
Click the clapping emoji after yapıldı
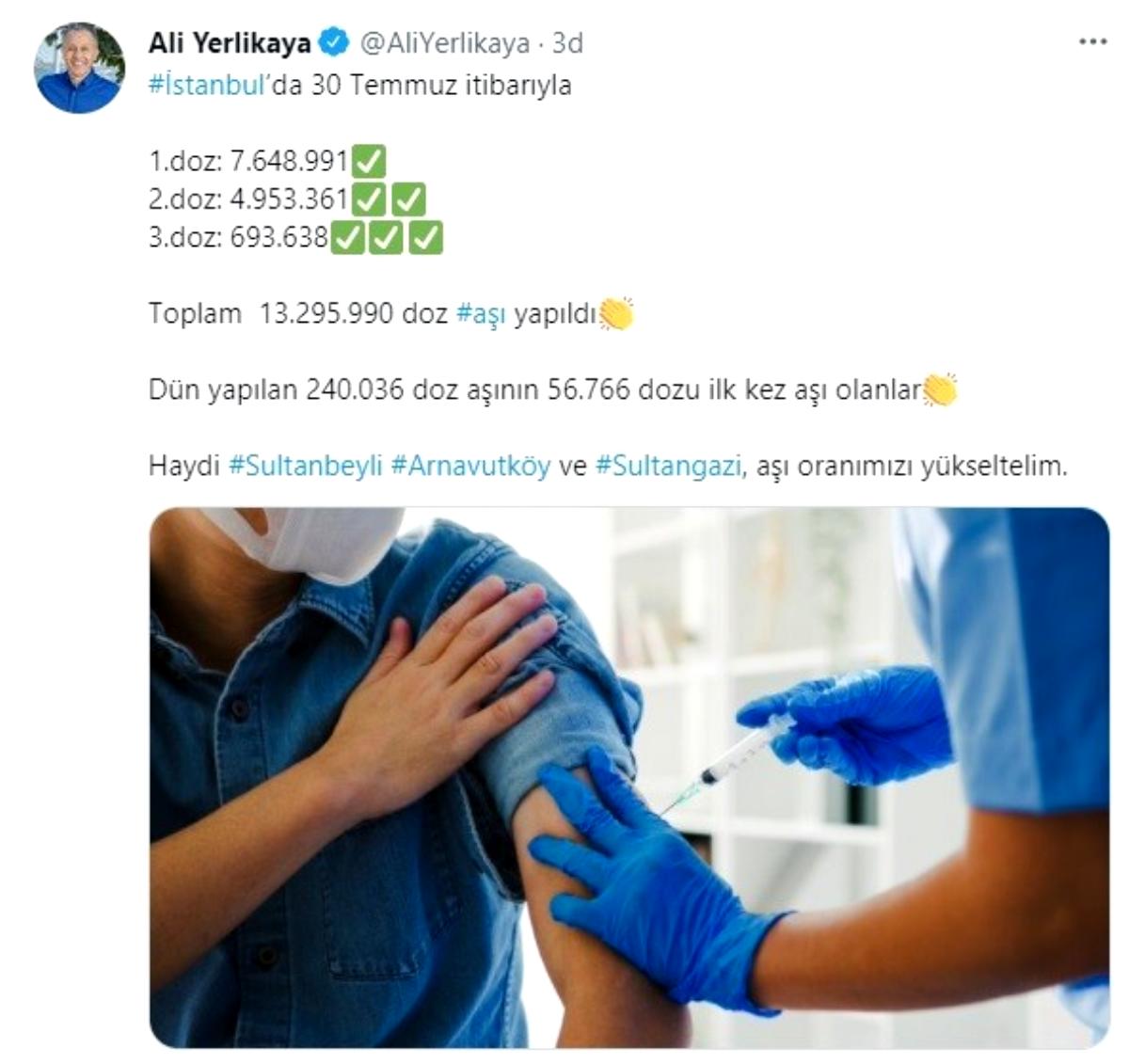(616, 313)
